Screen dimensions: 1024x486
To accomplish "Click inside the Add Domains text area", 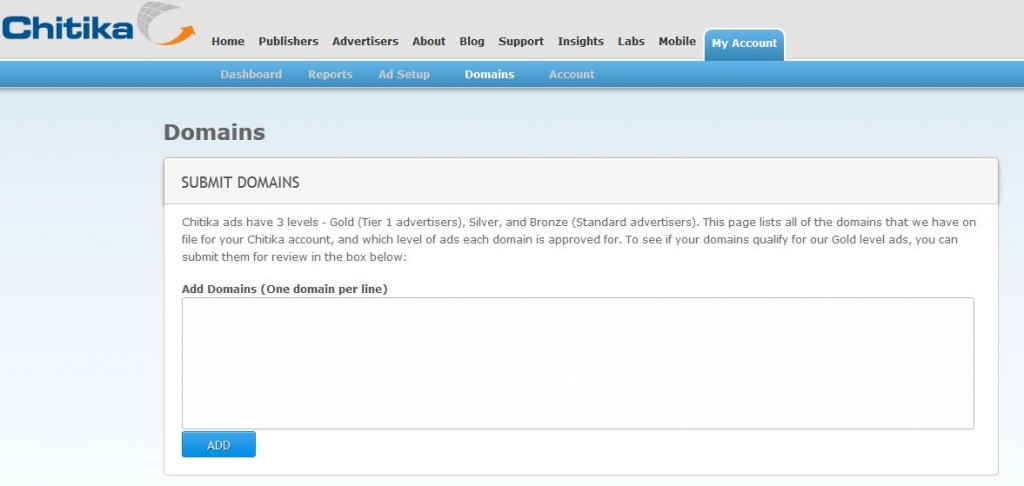I will 577,363.
